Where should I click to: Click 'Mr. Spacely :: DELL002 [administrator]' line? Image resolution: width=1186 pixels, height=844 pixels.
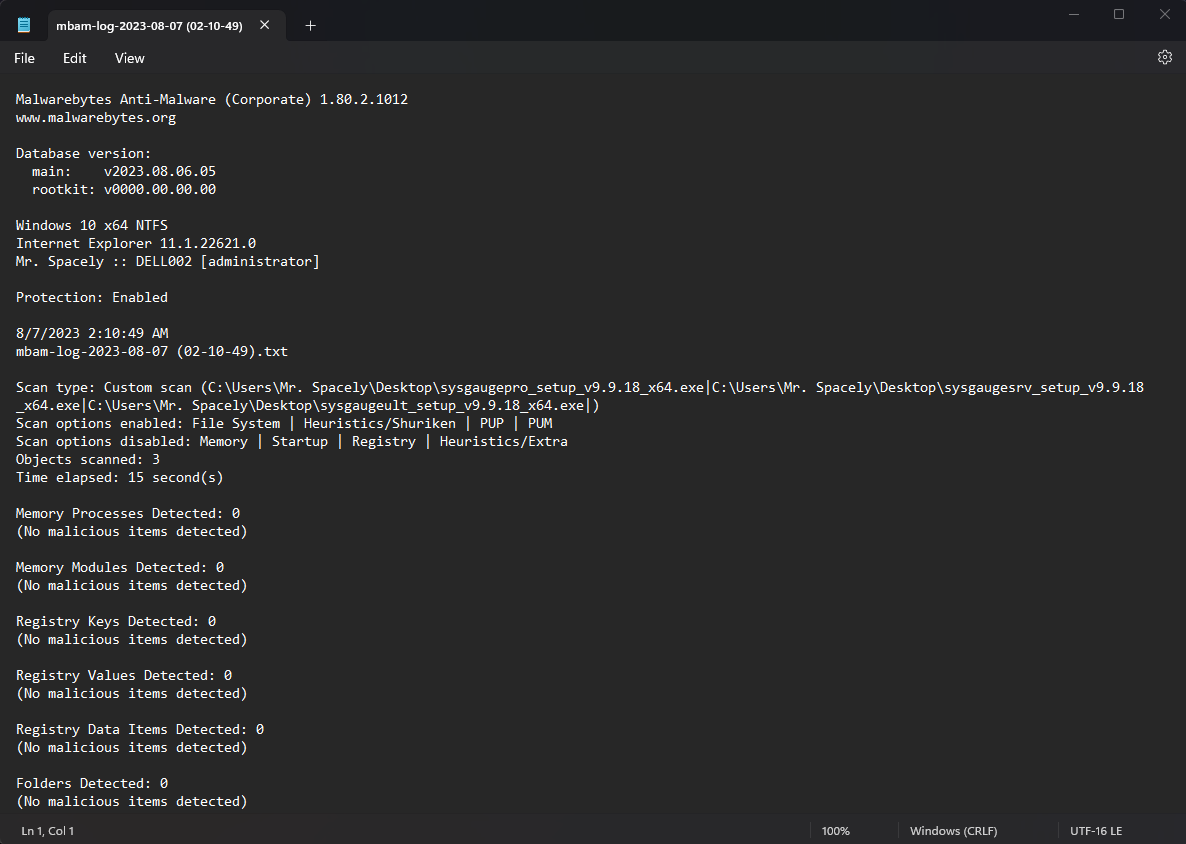click(168, 261)
